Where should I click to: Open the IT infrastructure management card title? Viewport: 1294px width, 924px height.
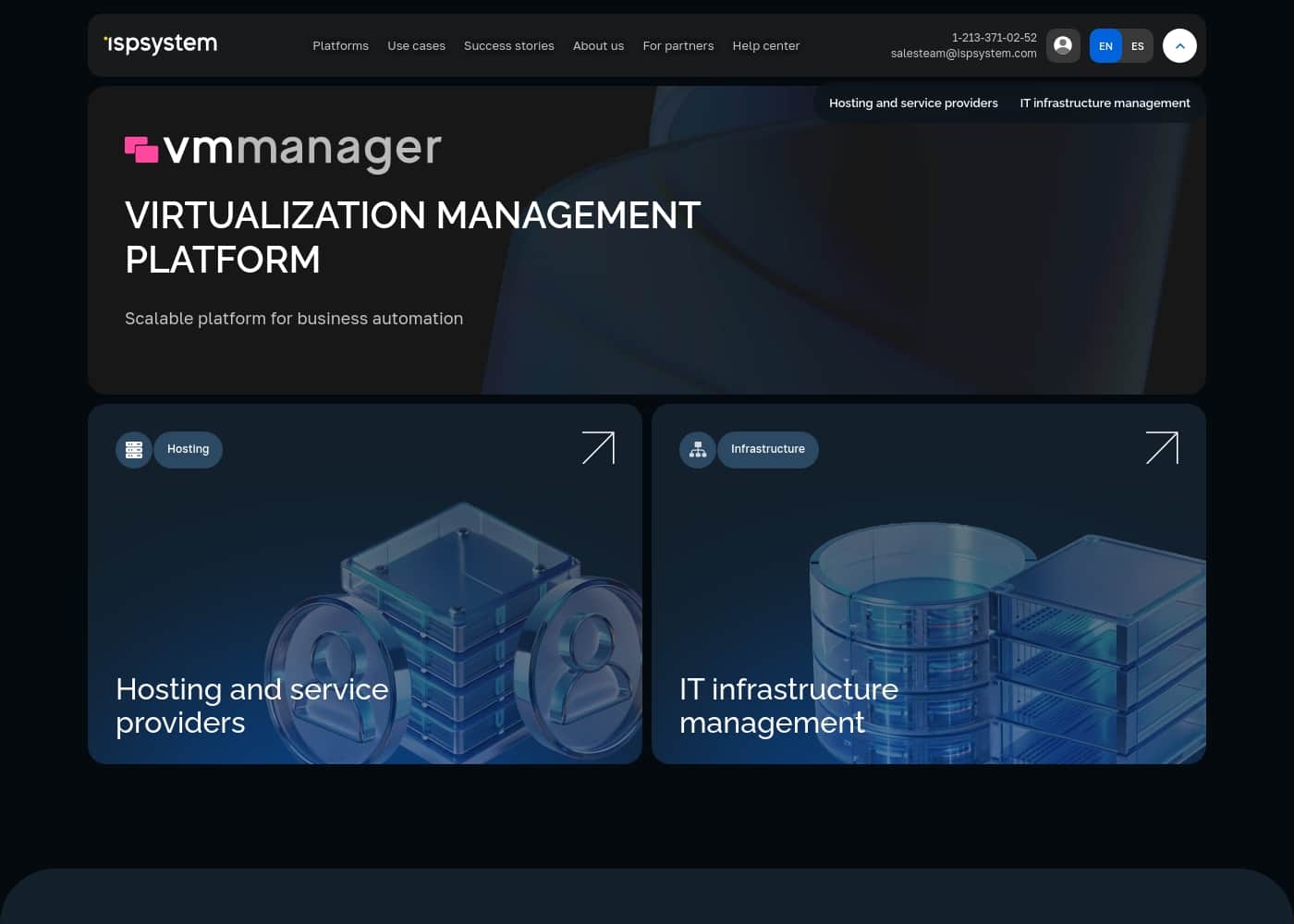coord(788,706)
